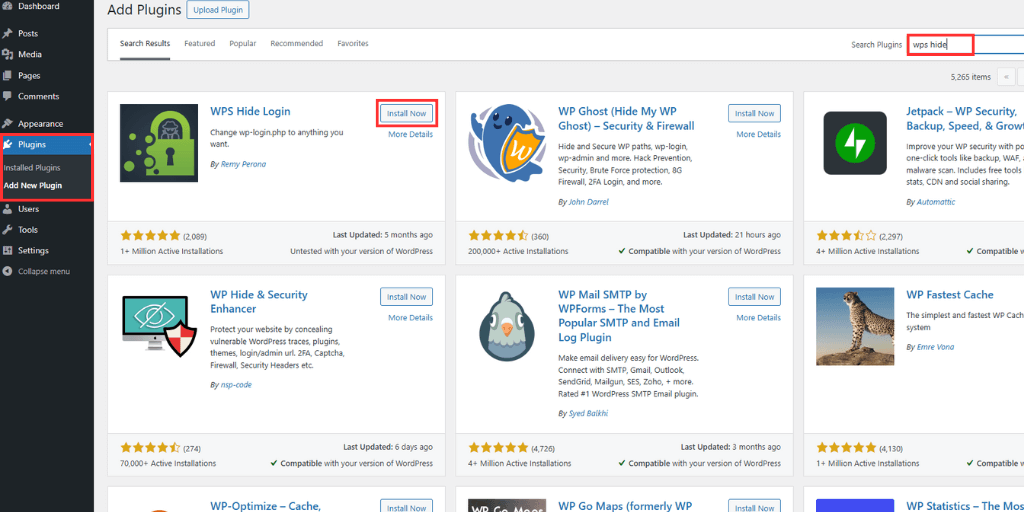The height and width of the screenshot is (512, 1024).
Task: Open WP Hide & Security Enhancer title
Action: tap(259, 302)
